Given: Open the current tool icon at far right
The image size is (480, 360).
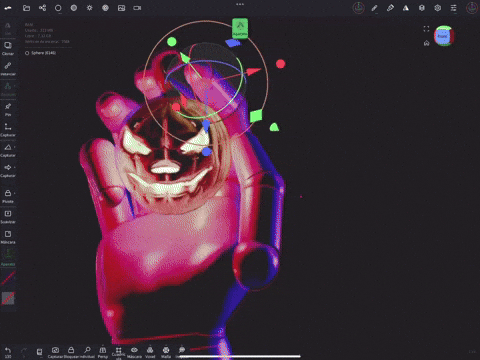Looking at the screenshot, I should [x=472, y=8].
